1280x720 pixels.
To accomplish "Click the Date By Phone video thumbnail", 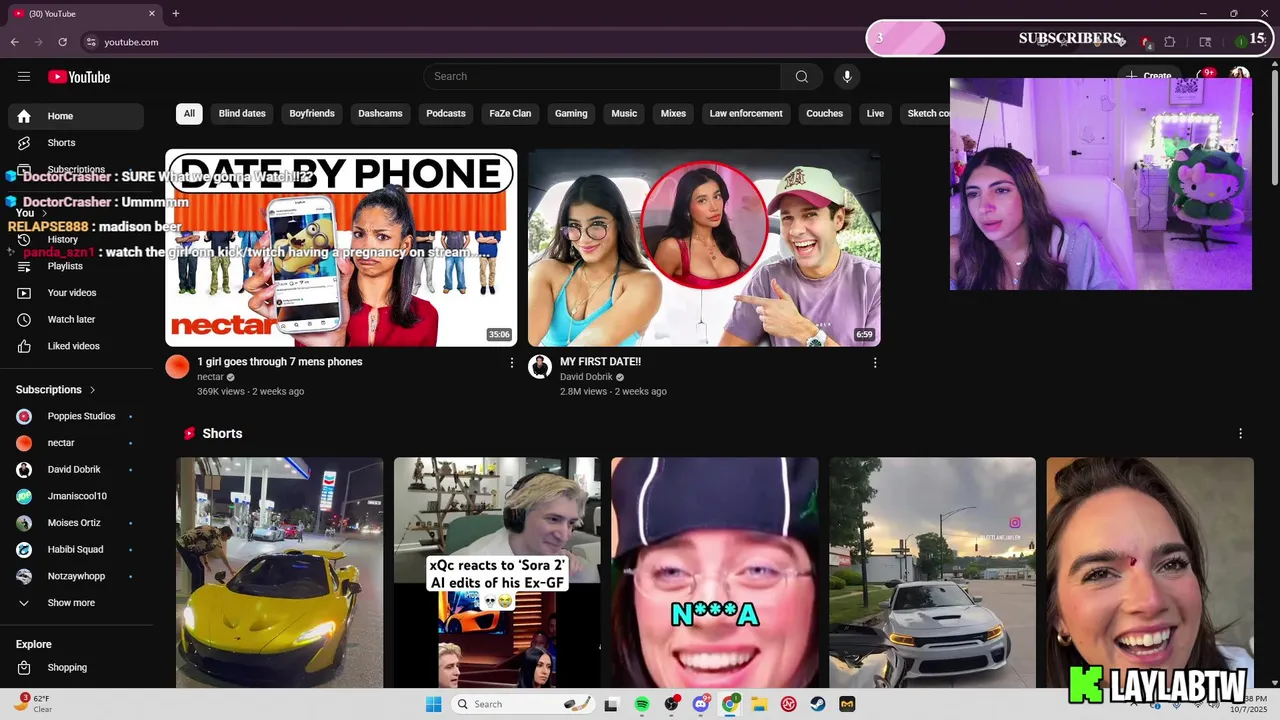I will click(x=341, y=248).
